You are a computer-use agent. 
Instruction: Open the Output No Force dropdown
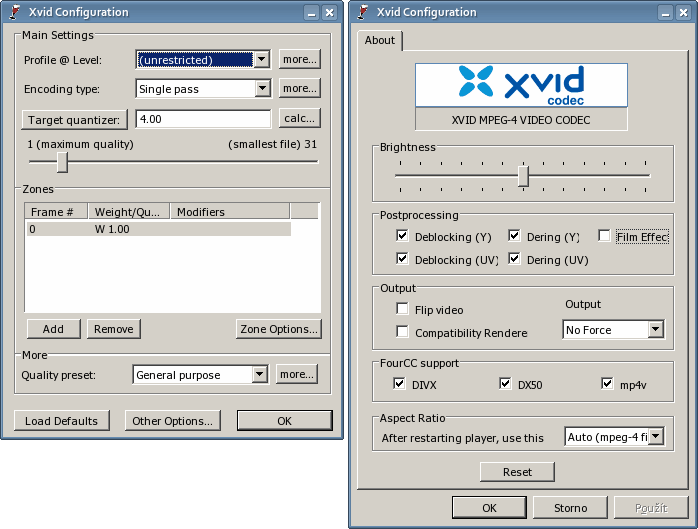[x=656, y=330]
